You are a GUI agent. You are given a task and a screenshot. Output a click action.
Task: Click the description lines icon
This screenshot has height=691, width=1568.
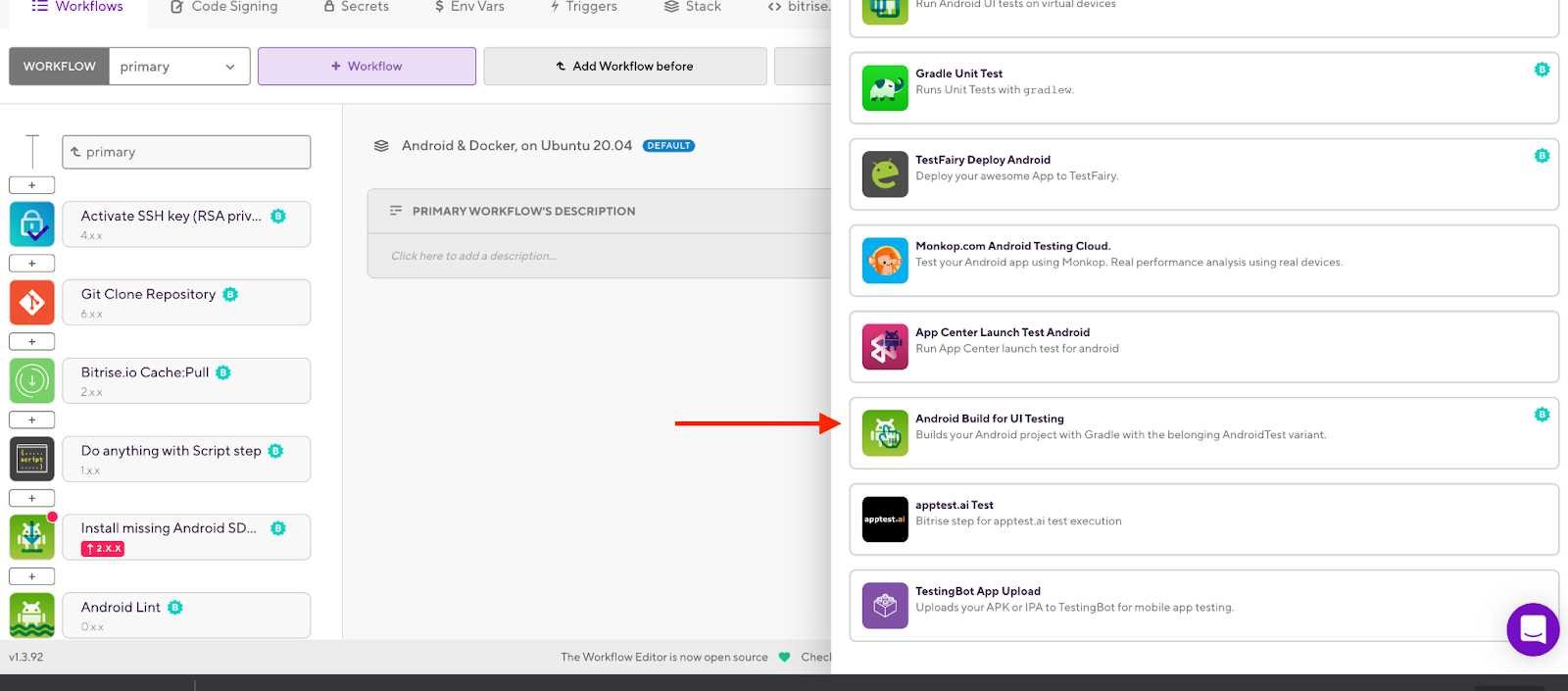point(396,211)
